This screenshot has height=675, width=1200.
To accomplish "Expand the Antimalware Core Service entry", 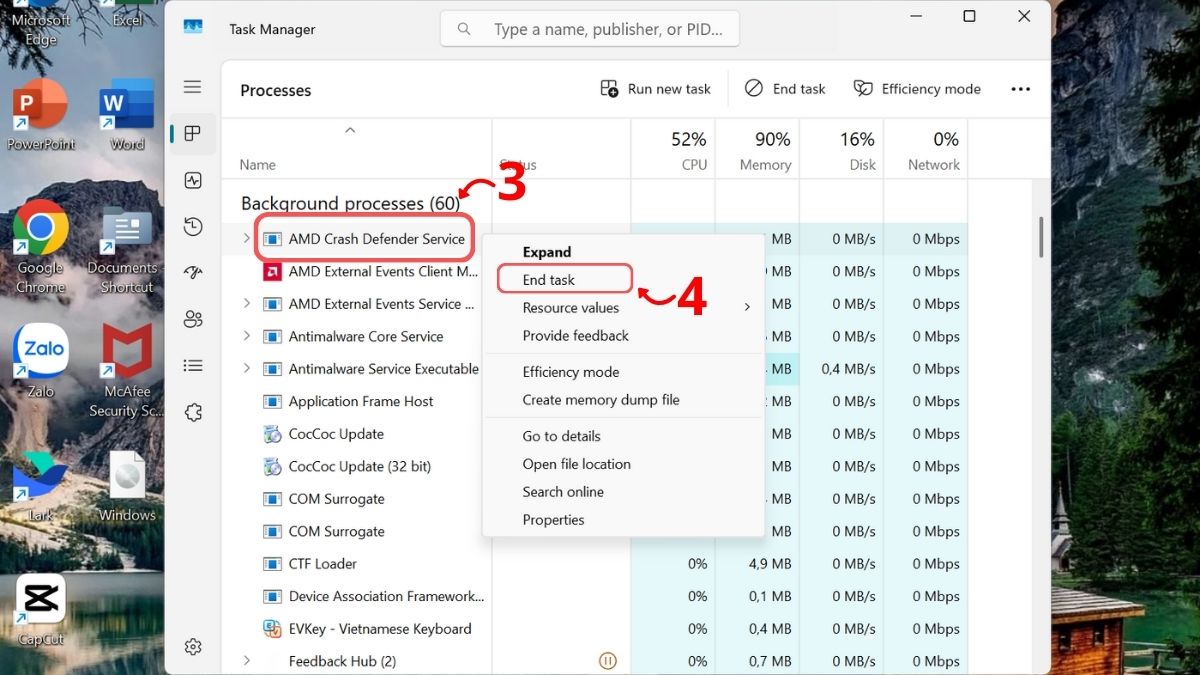I will point(246,336).
